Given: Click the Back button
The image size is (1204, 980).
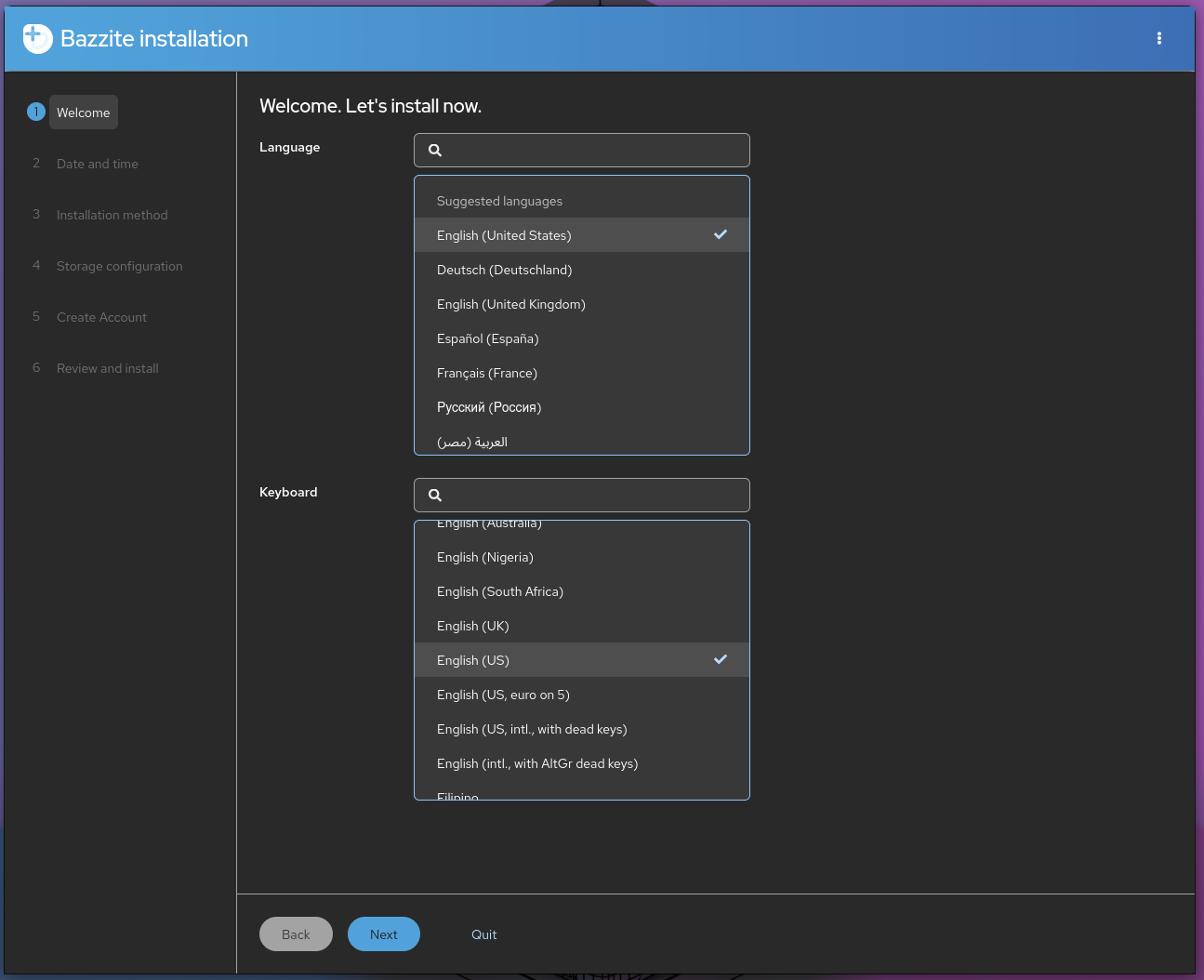Looking at the screenshot, I should 296,934.
